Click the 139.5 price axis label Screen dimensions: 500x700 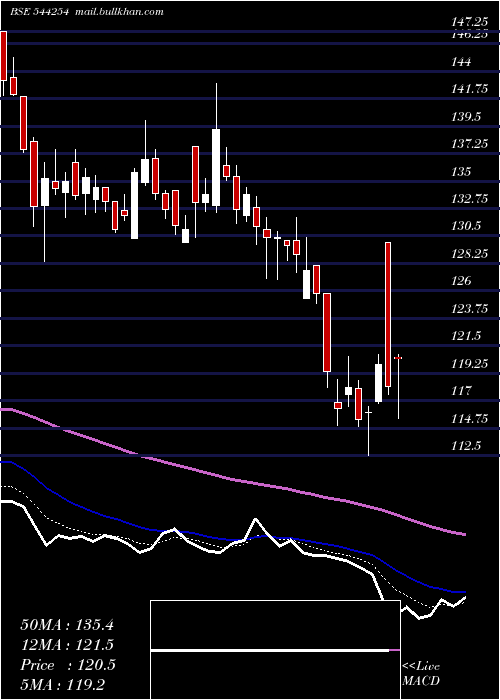466,117
